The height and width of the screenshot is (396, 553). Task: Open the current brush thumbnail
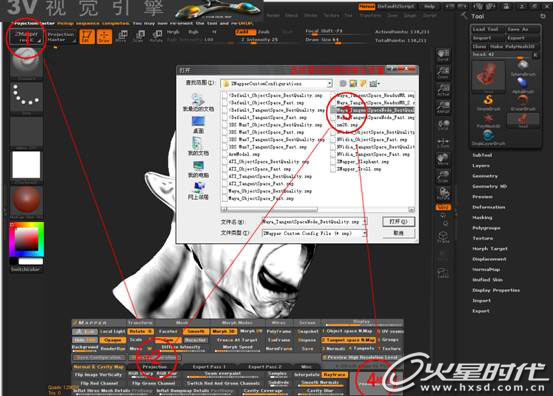click(x=26, y=63)
